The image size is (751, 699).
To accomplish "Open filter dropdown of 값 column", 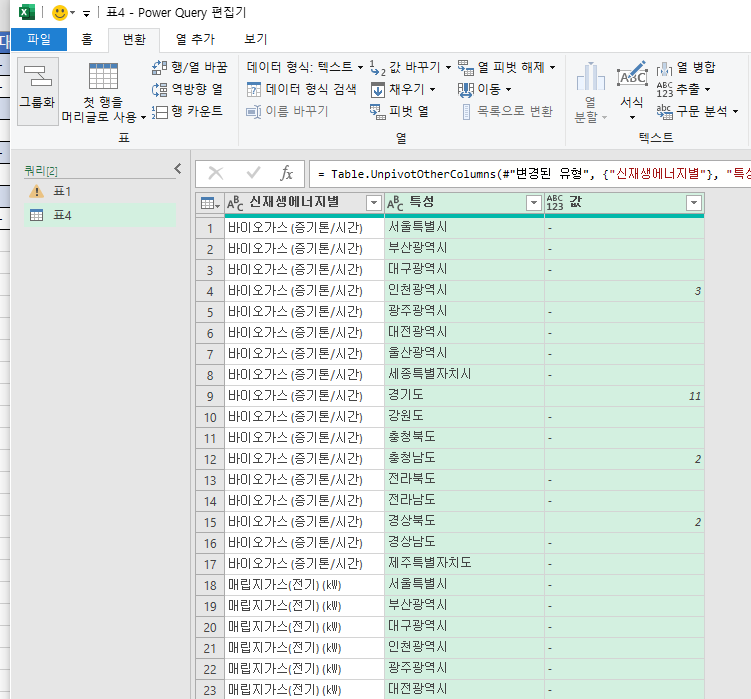I will coord(694,203).
